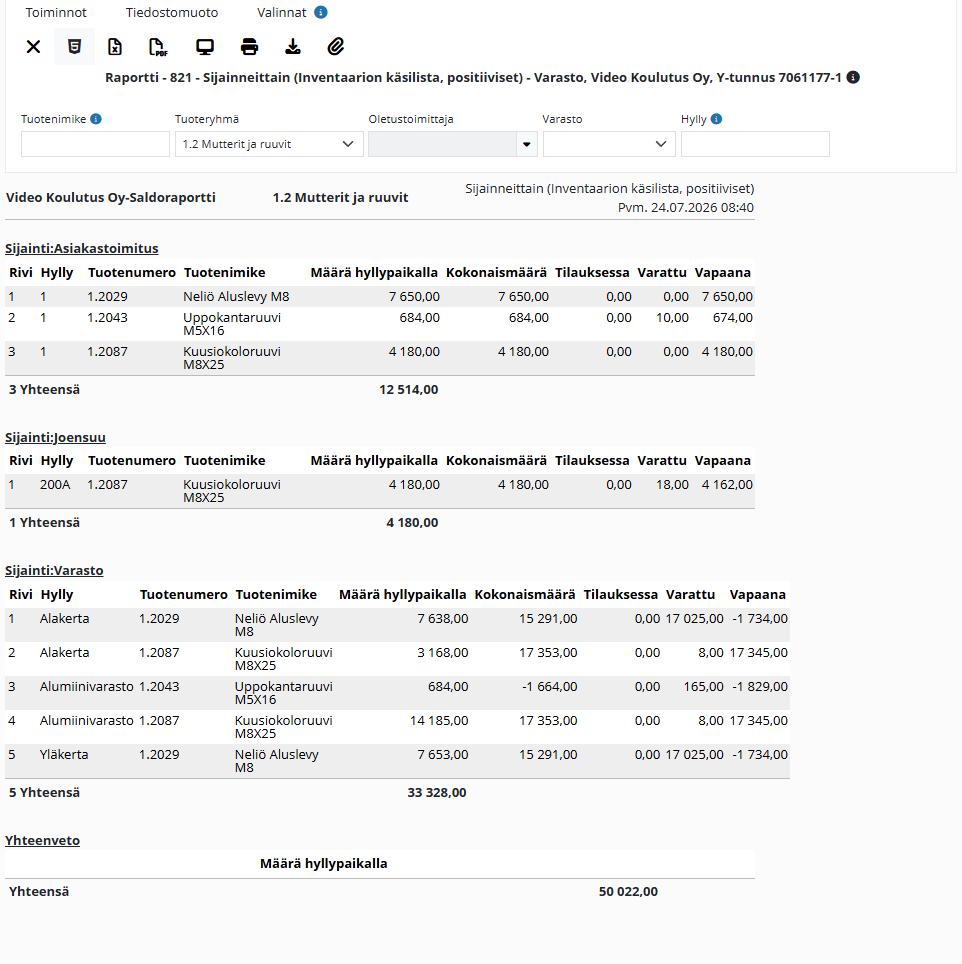Viewport: 962px width, 964px height.
Task: Show Hylly info tooltip icon
Action: coord(716,119)
